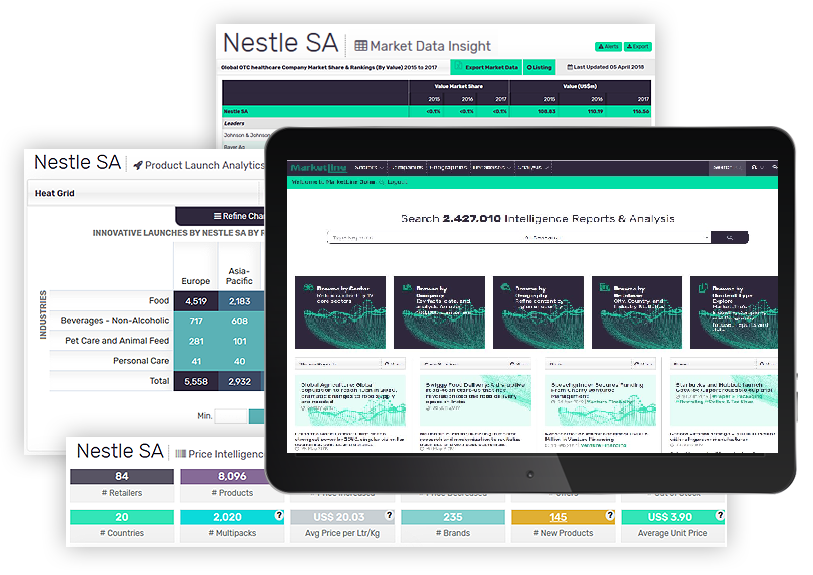The width and height of the screenshot is (813, 575).
Task: Click the Refine Chart button in Heat Grid
Action: tap(220, 216)
